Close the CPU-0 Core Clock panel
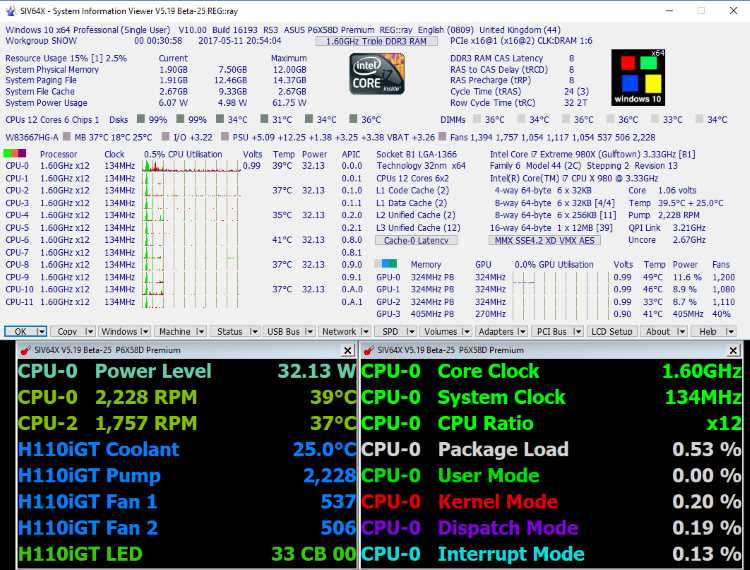This screenshot has width=750, height=570. [x=733, y=351]
